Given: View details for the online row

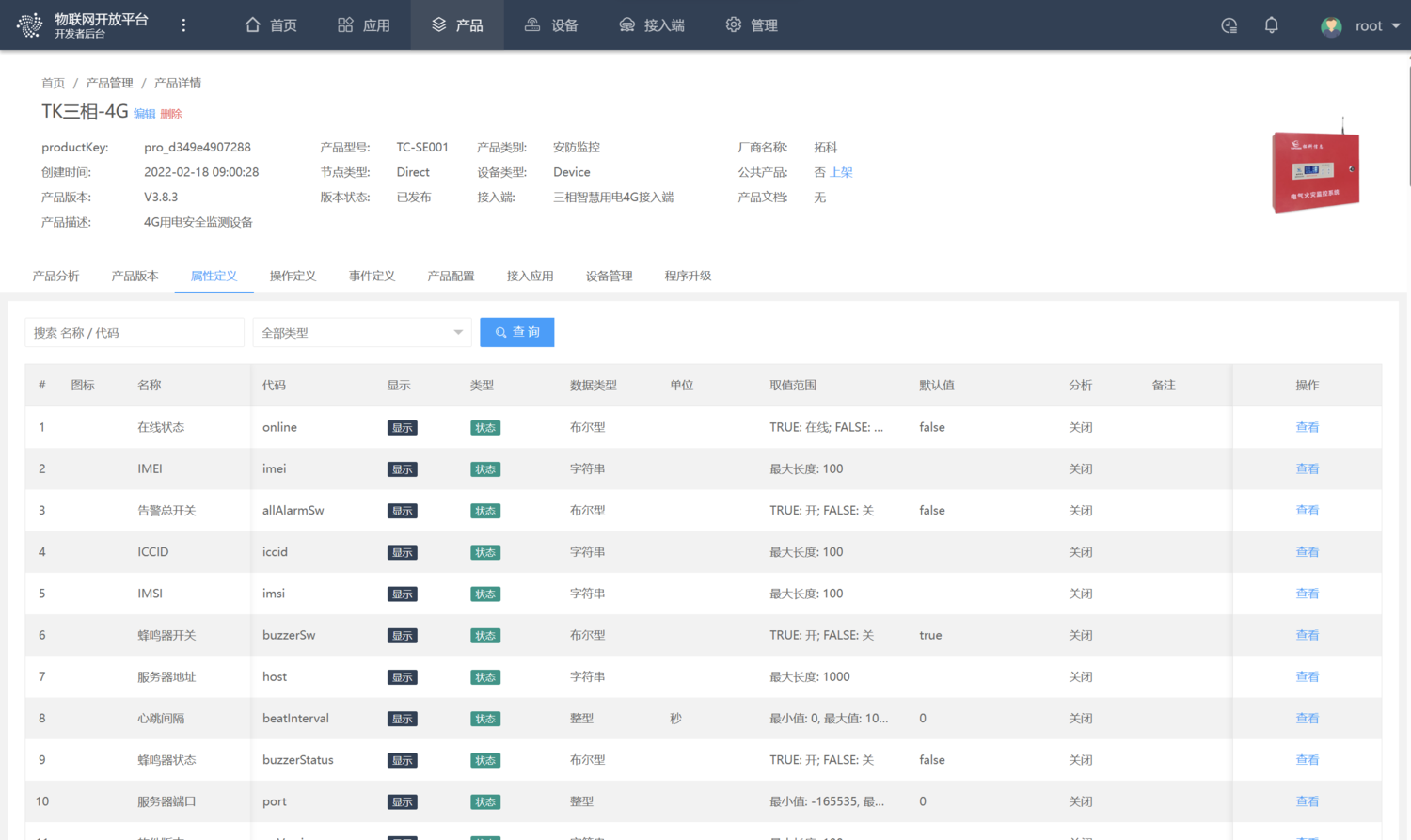Looking at the screenshot, I should 1307,427.
